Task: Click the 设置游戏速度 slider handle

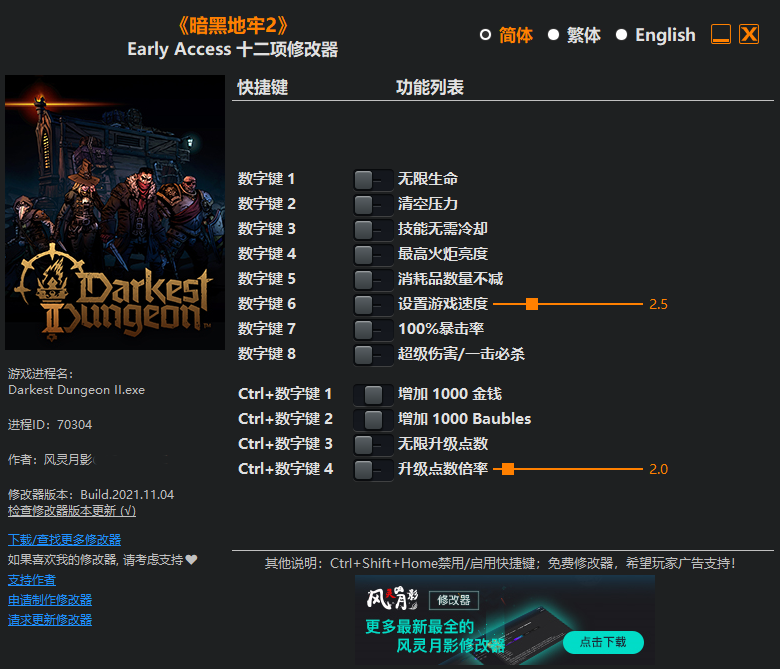Action: (x=532, y=304)
